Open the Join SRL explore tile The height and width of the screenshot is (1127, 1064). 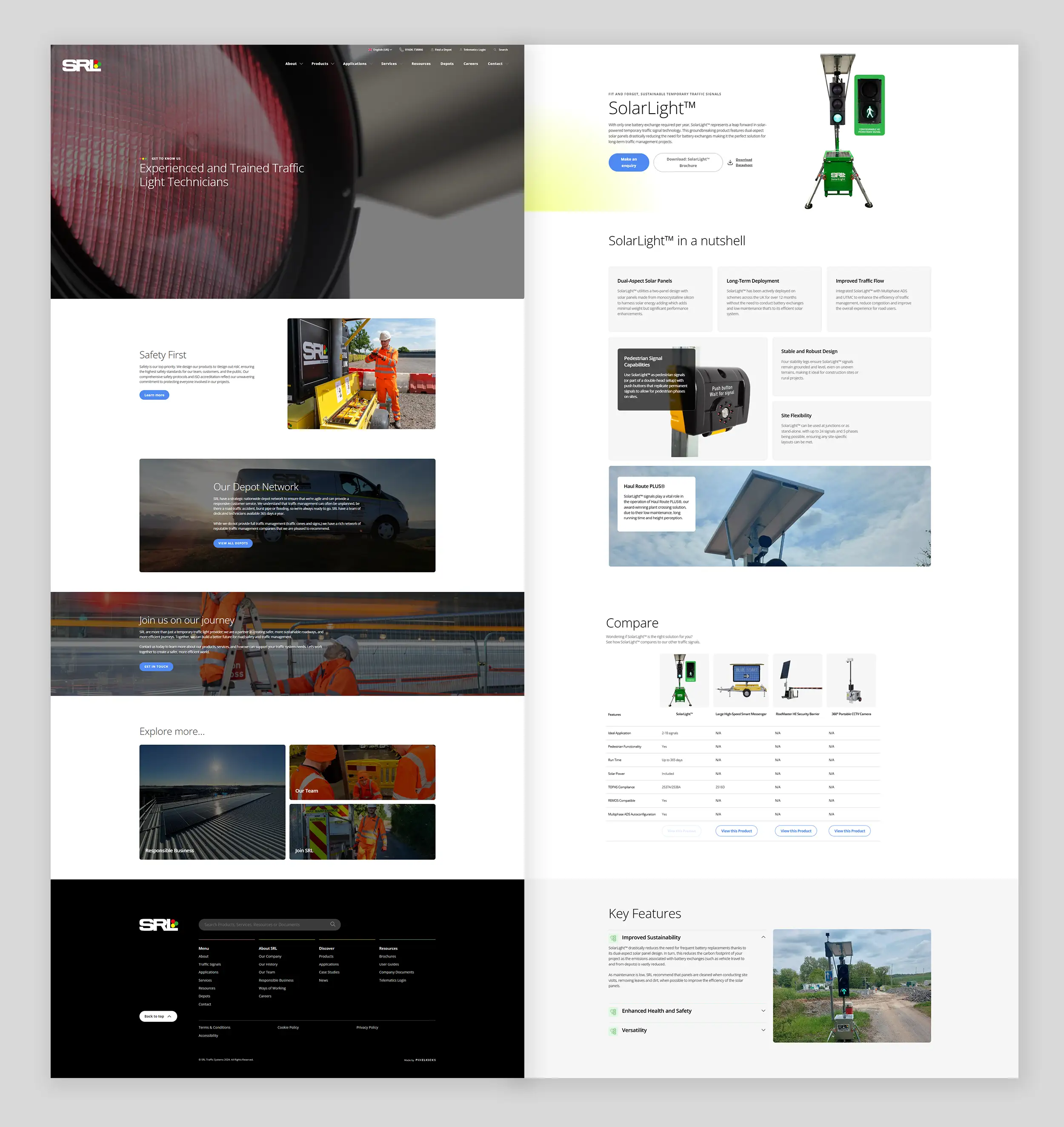363,832
